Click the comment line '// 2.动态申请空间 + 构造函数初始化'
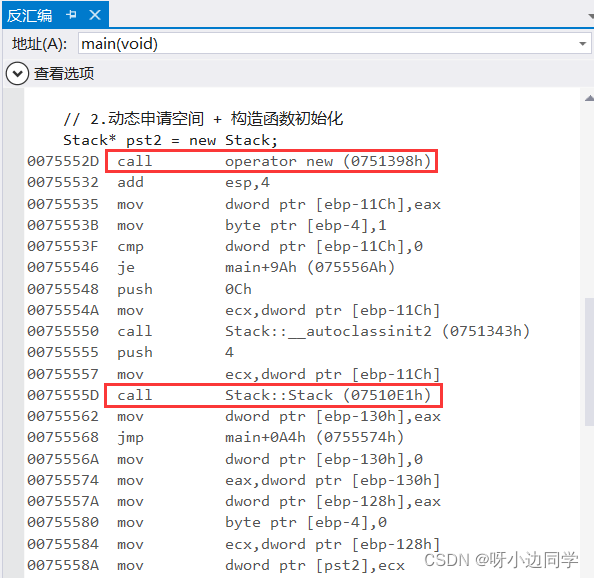 pos(203,119)
